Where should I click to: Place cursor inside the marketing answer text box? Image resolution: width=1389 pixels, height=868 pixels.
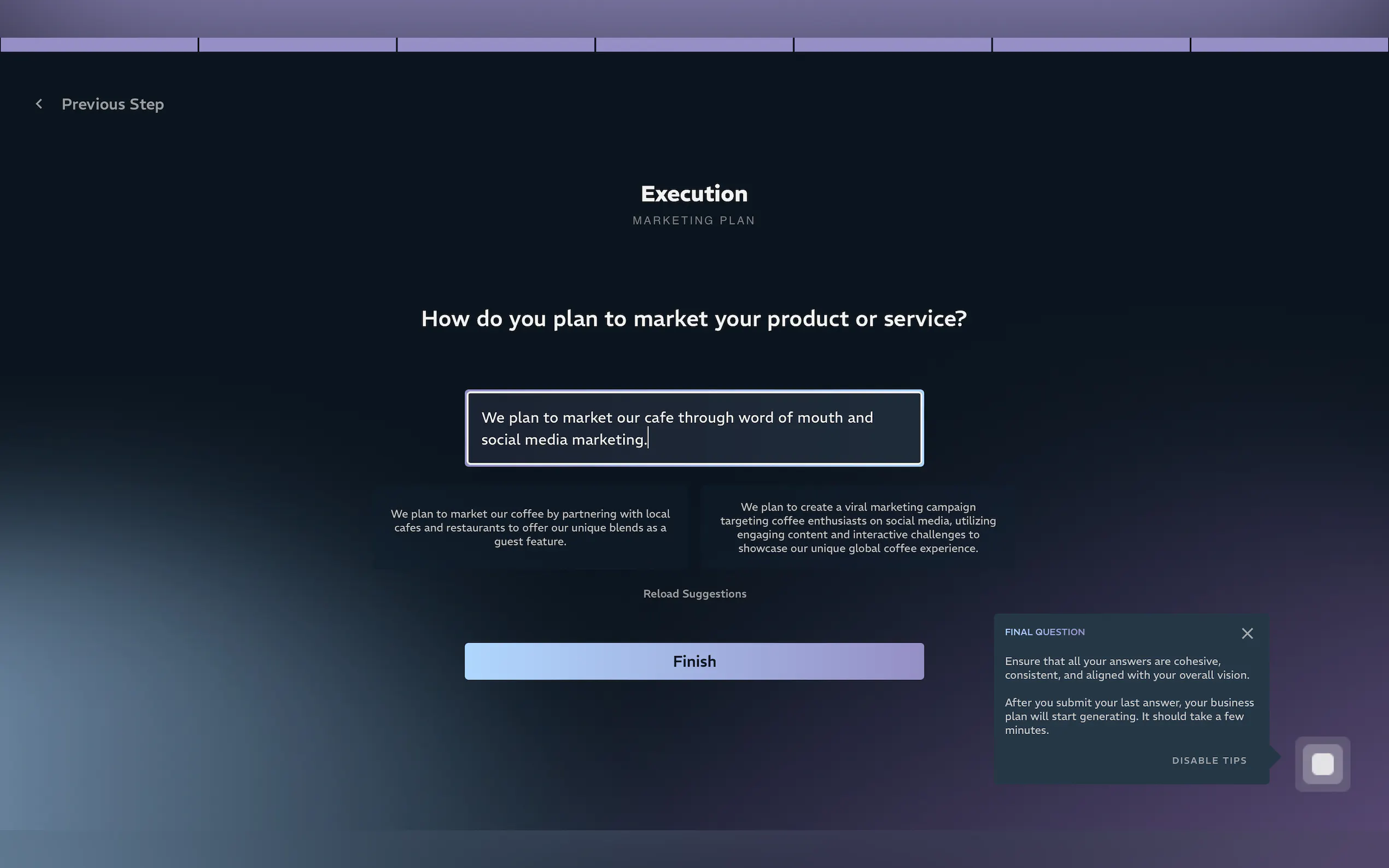693,428
